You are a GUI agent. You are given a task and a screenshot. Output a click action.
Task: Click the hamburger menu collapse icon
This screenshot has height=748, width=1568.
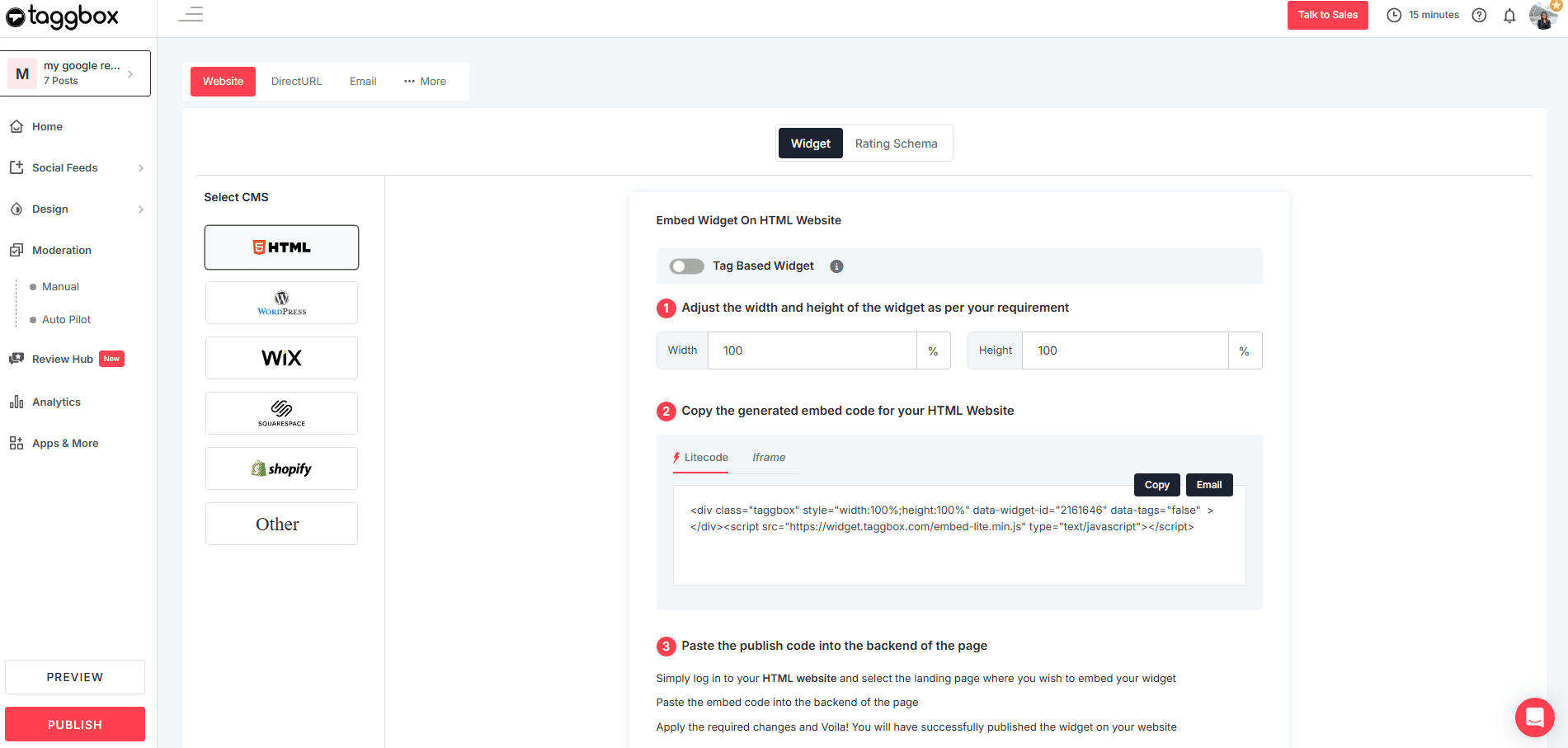tap(191, 15)
